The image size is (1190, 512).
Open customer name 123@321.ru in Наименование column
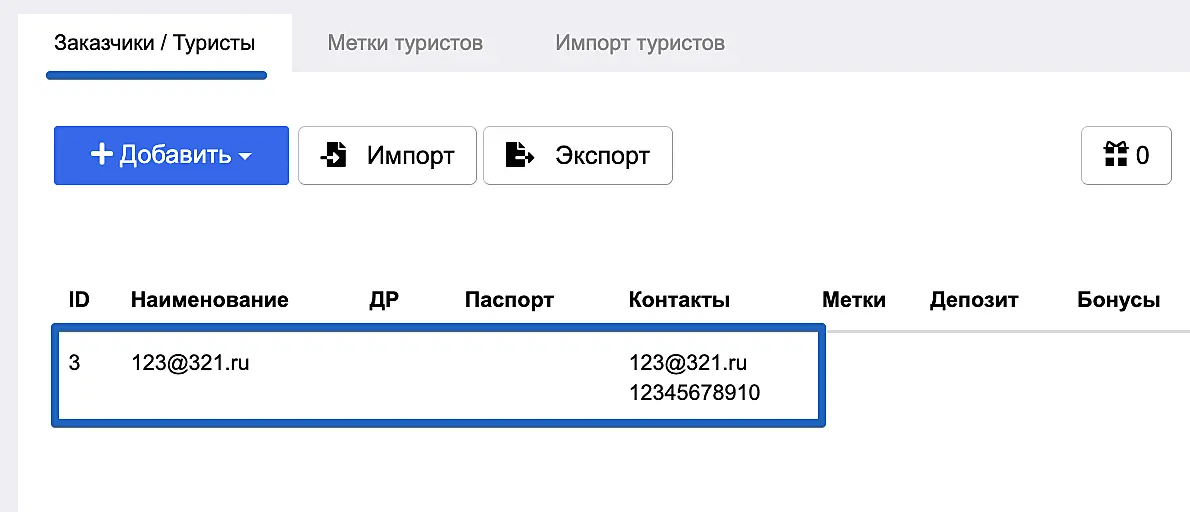point(190,363)
